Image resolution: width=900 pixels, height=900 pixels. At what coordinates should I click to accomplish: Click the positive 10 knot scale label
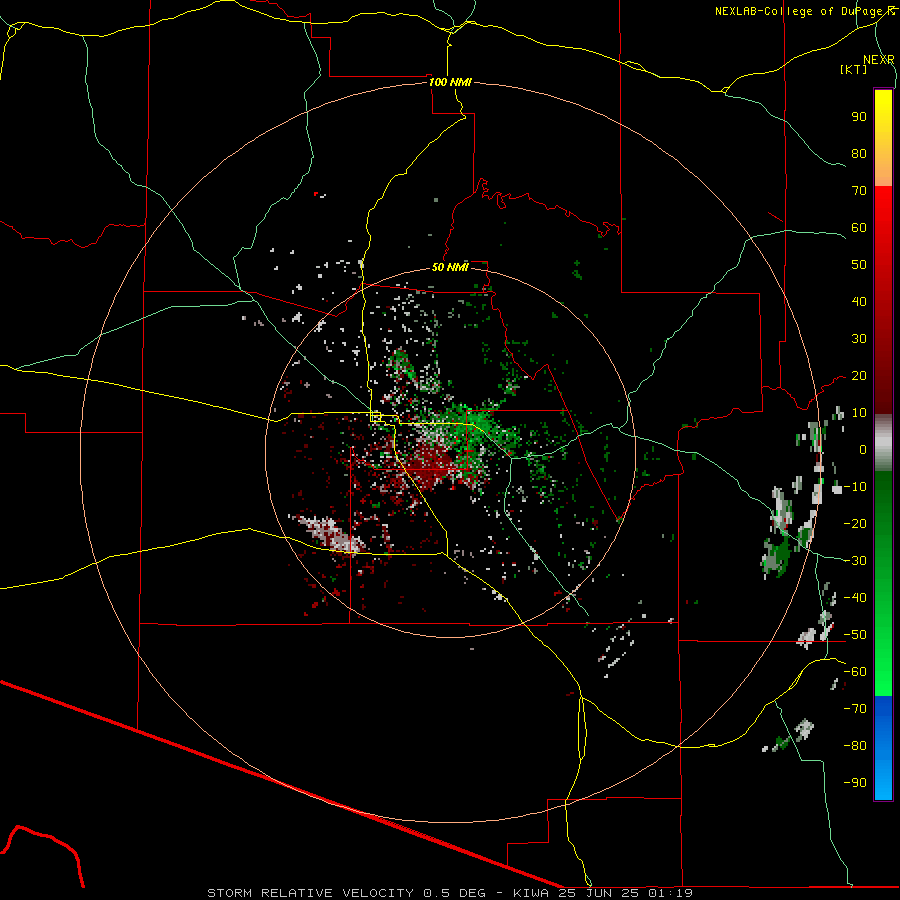(859, 413)
